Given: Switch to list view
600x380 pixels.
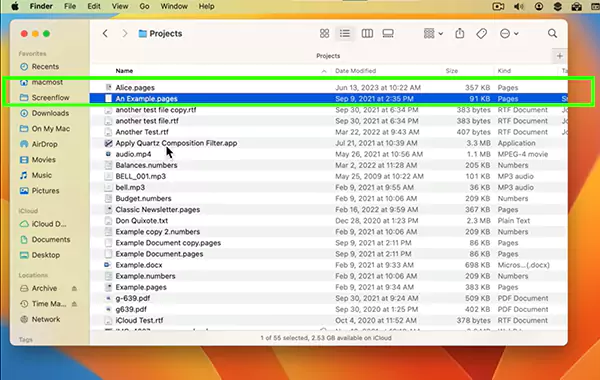Looking at the screenshot, I should click(x=345, y=34).
